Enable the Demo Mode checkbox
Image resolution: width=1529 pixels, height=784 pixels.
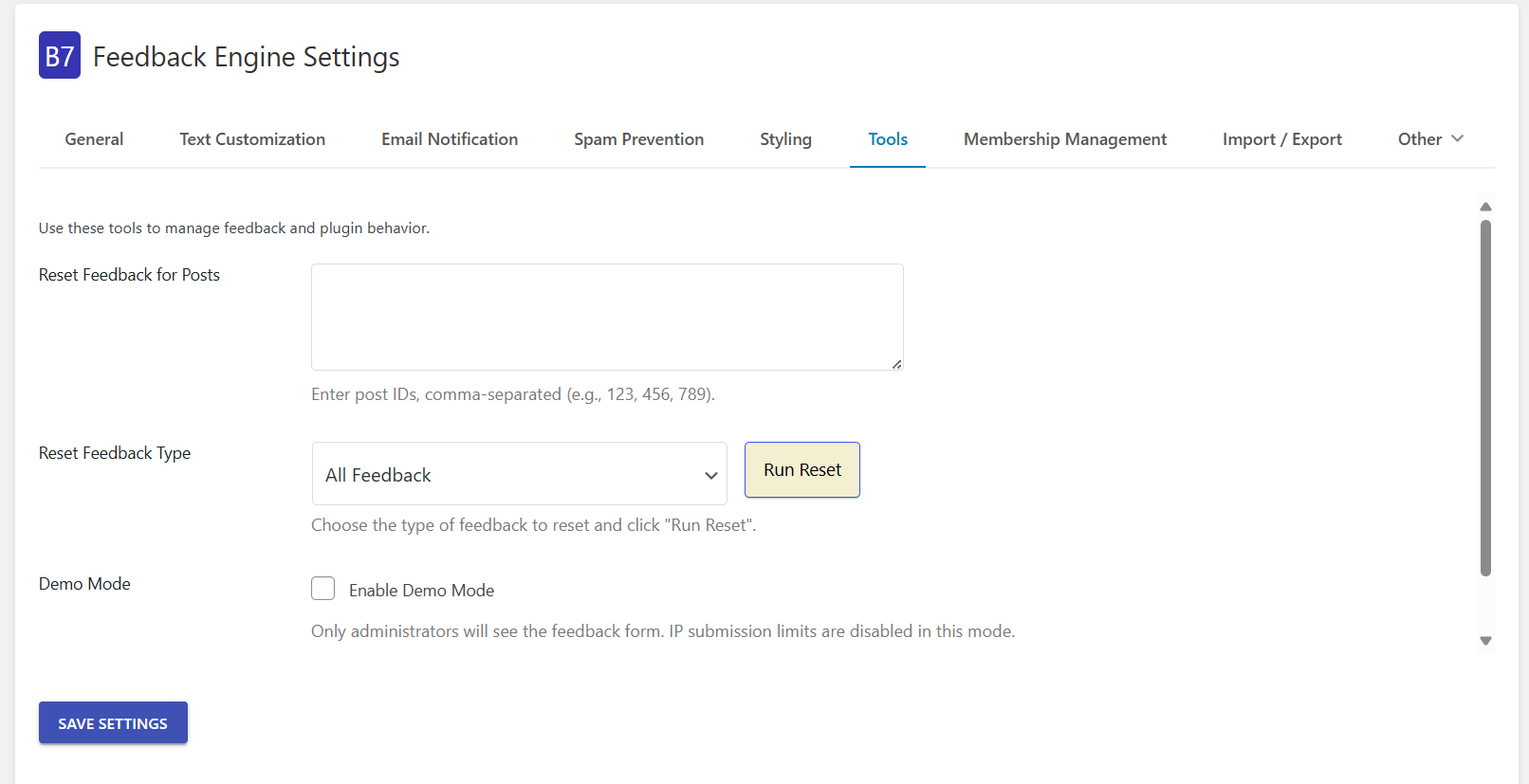[323, 589]
